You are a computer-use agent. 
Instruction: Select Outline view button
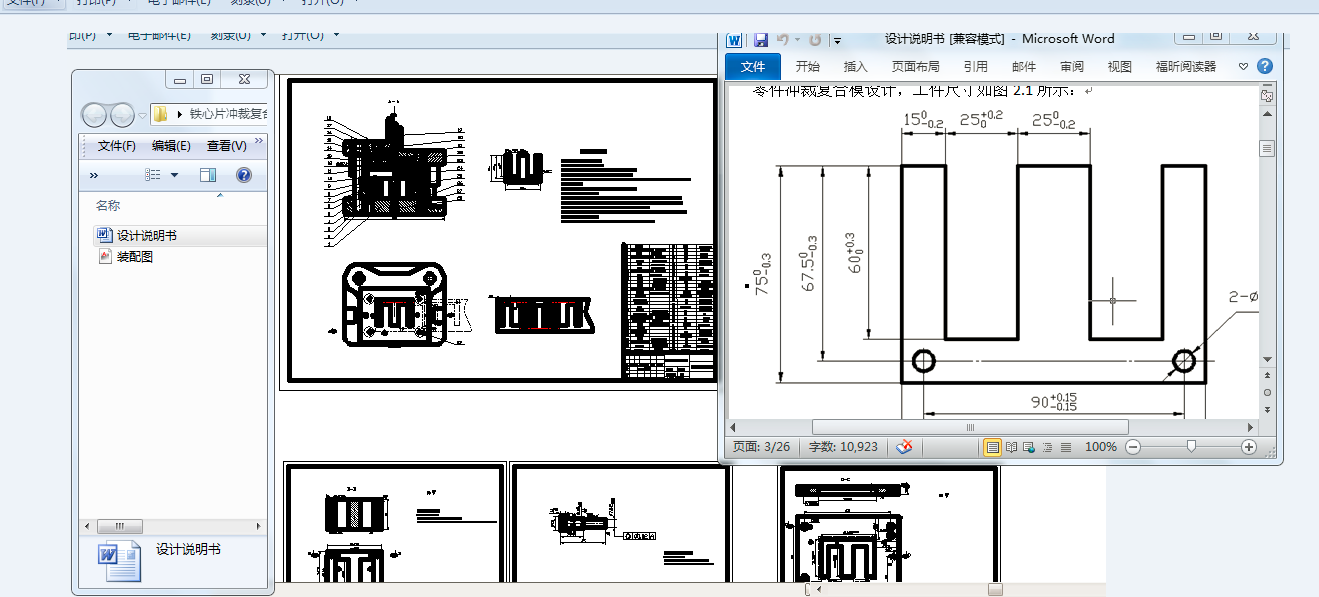(1047, 447)
